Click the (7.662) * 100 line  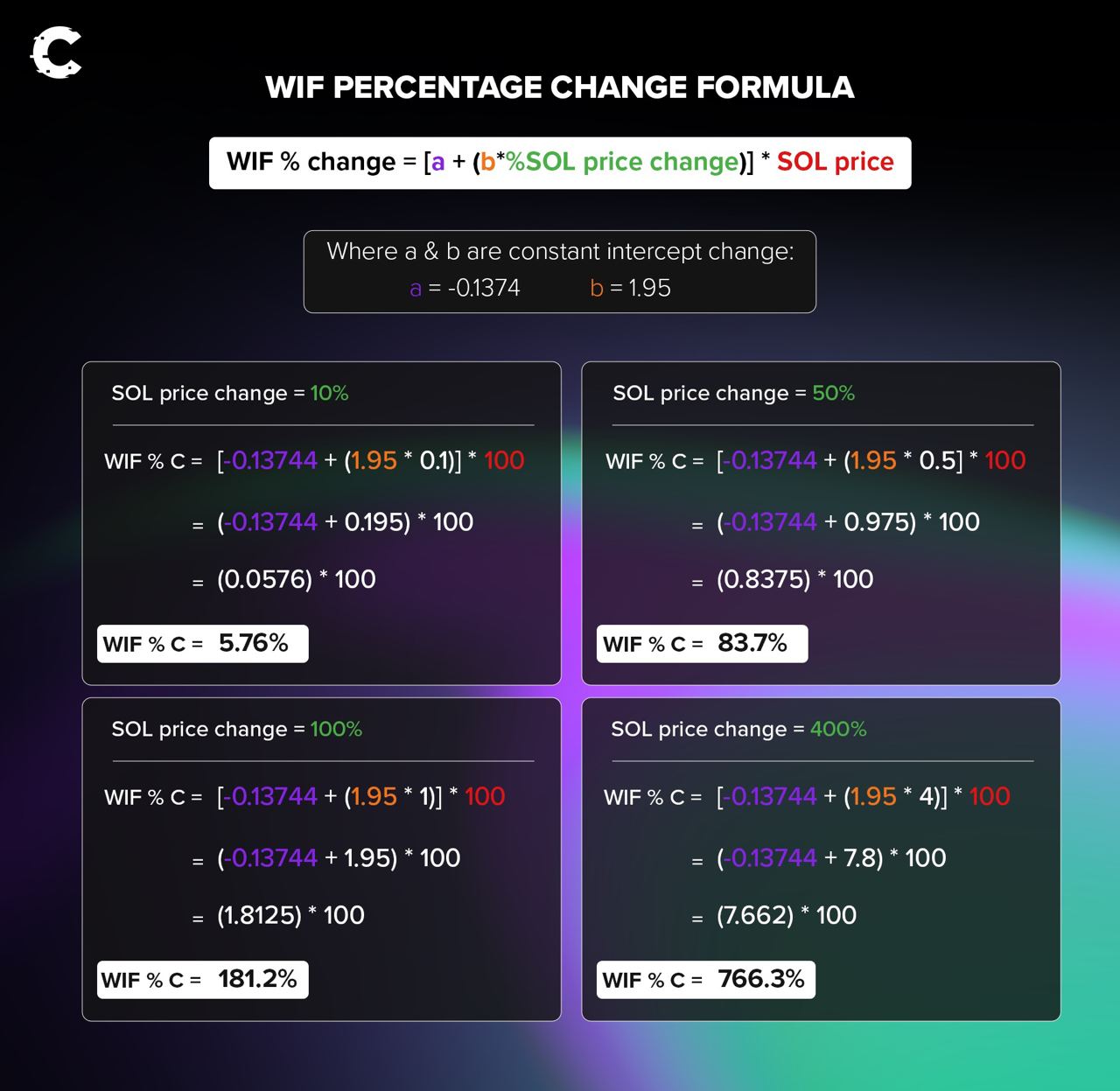pos(786,915)
